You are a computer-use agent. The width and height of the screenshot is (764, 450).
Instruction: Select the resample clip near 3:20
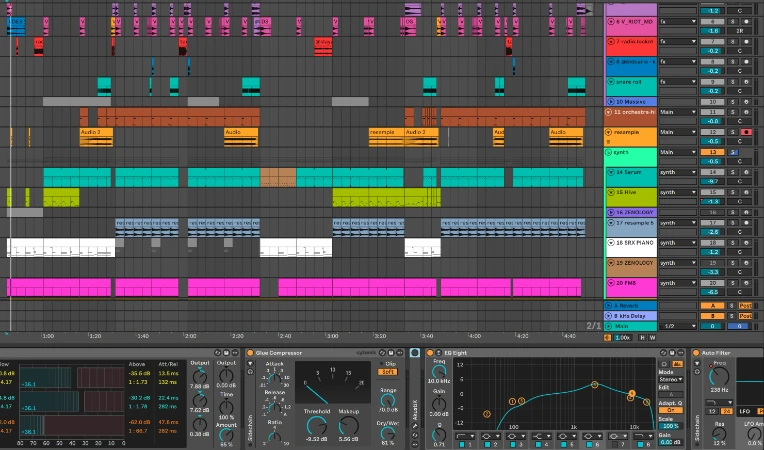click(386, 137)
